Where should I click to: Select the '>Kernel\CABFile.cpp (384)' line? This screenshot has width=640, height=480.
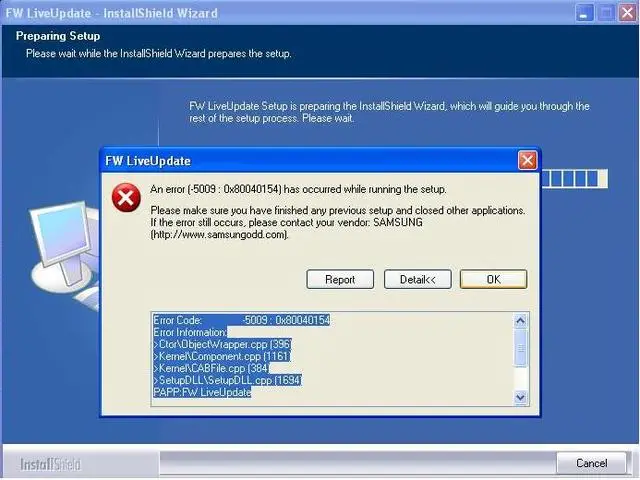[211, 368]
